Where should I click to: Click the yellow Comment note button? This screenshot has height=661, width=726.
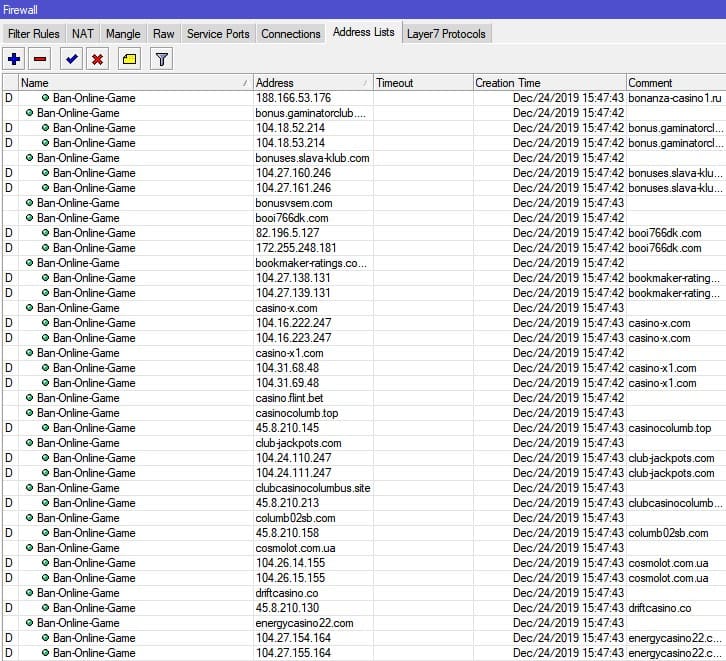click(129, 59)
